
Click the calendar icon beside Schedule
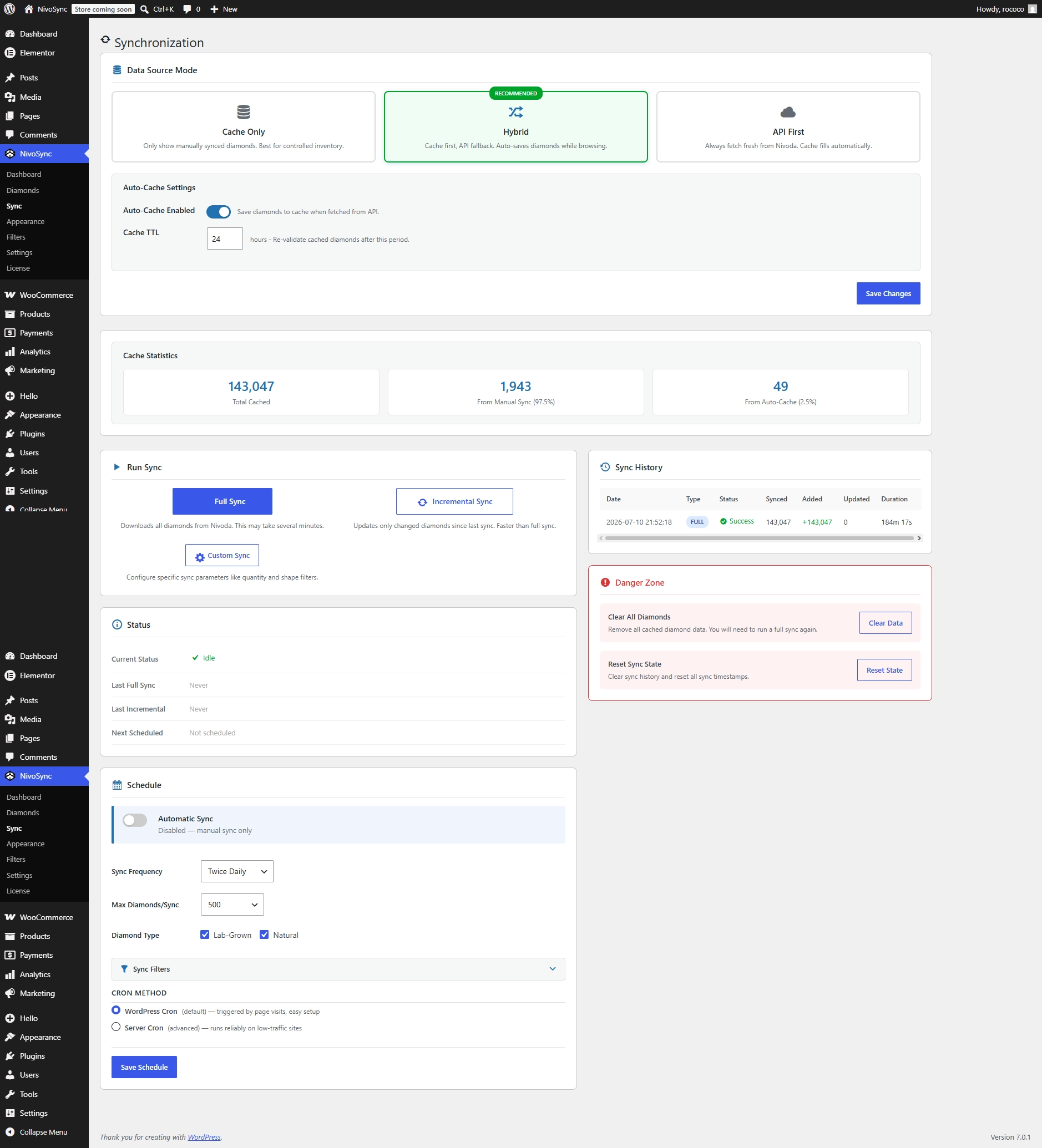click(x=118, y=785)
